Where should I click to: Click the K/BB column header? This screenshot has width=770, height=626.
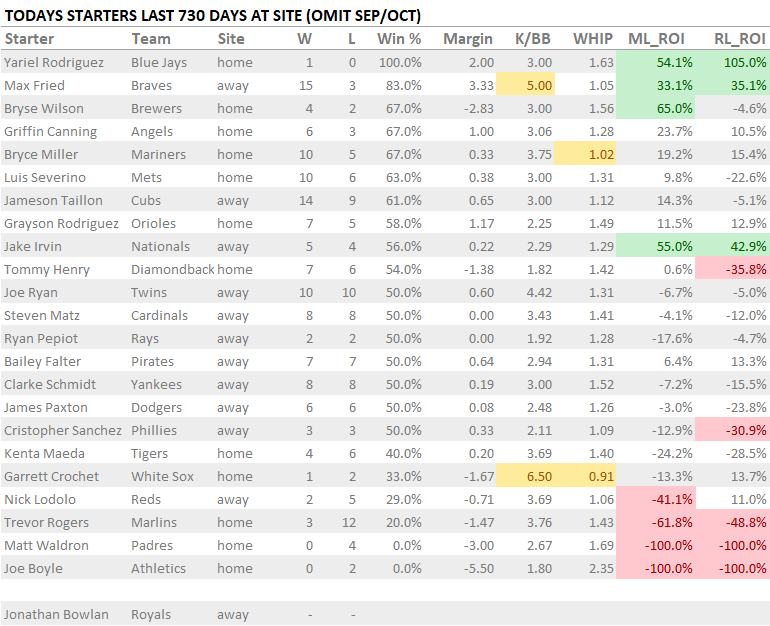coord(530,39)
